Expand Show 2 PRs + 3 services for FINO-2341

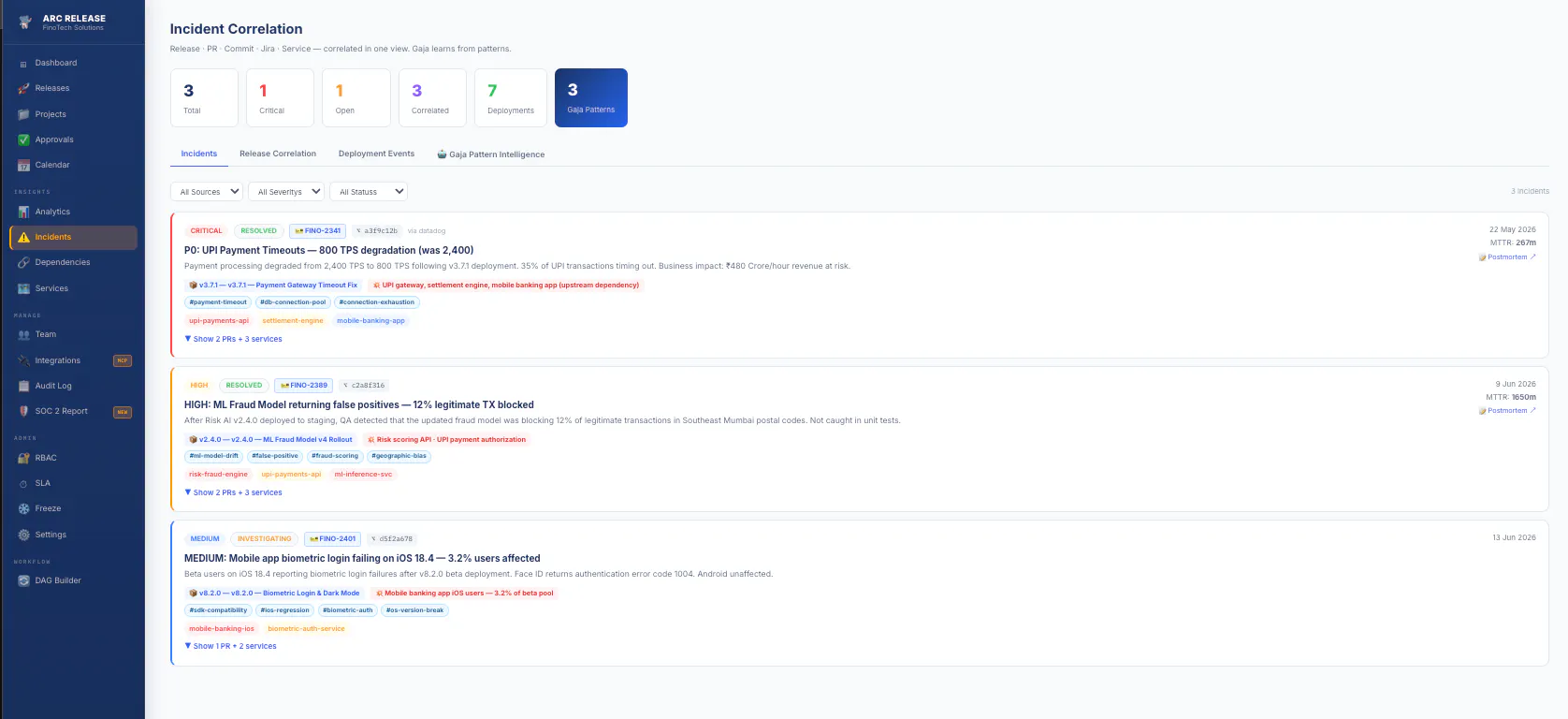(234, 339)
